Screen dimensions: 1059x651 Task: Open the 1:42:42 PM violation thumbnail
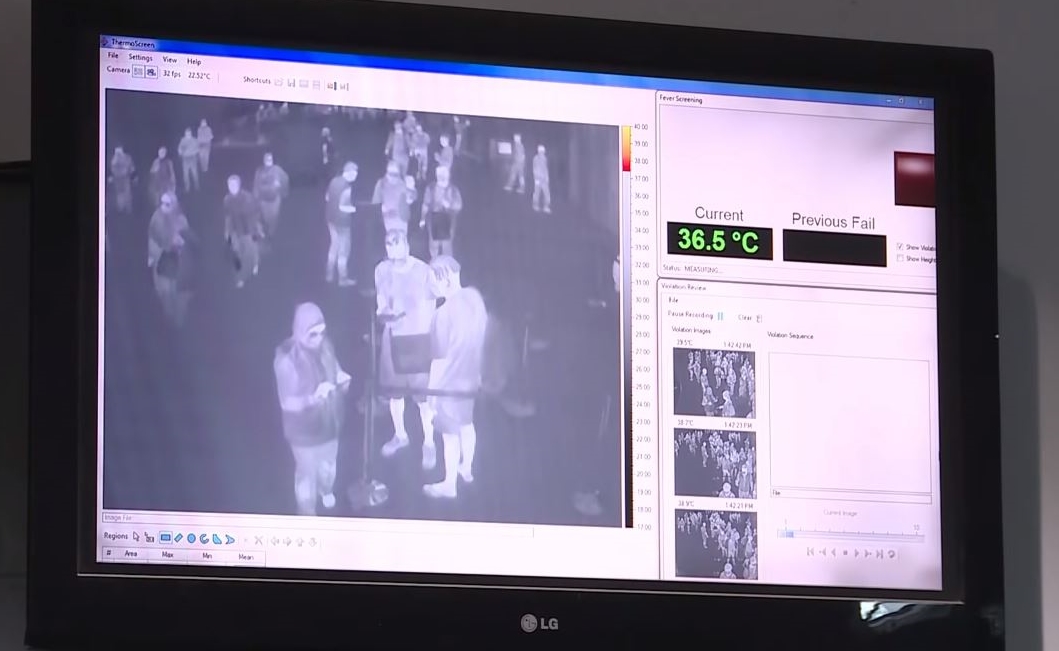click(x=714, y=382)
